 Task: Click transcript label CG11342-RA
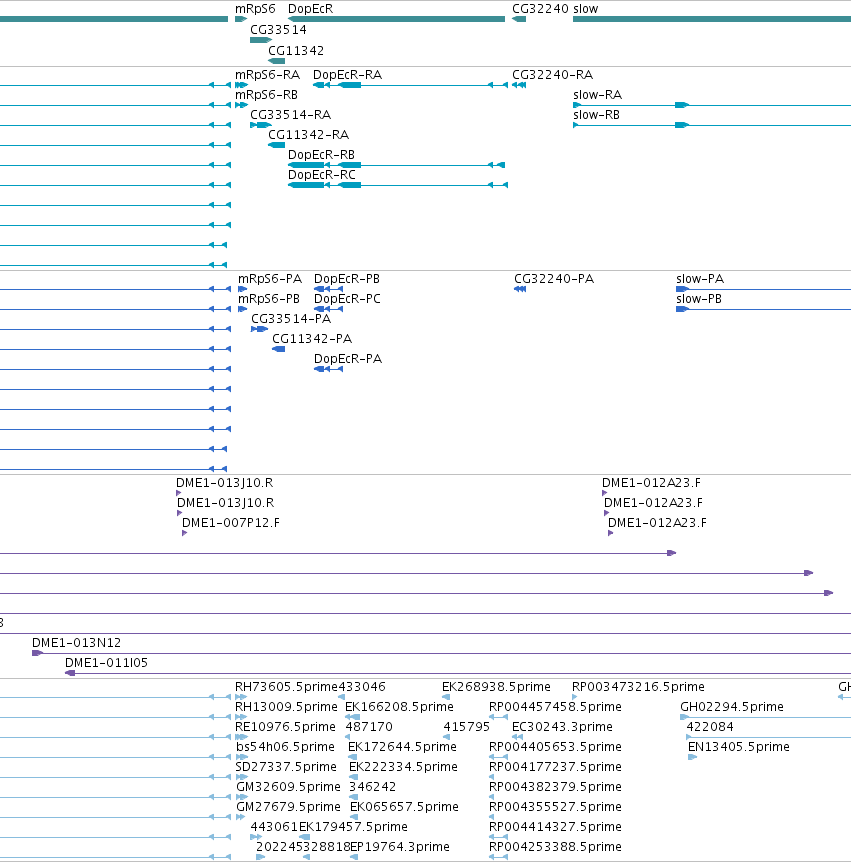[x=308, y=135]
